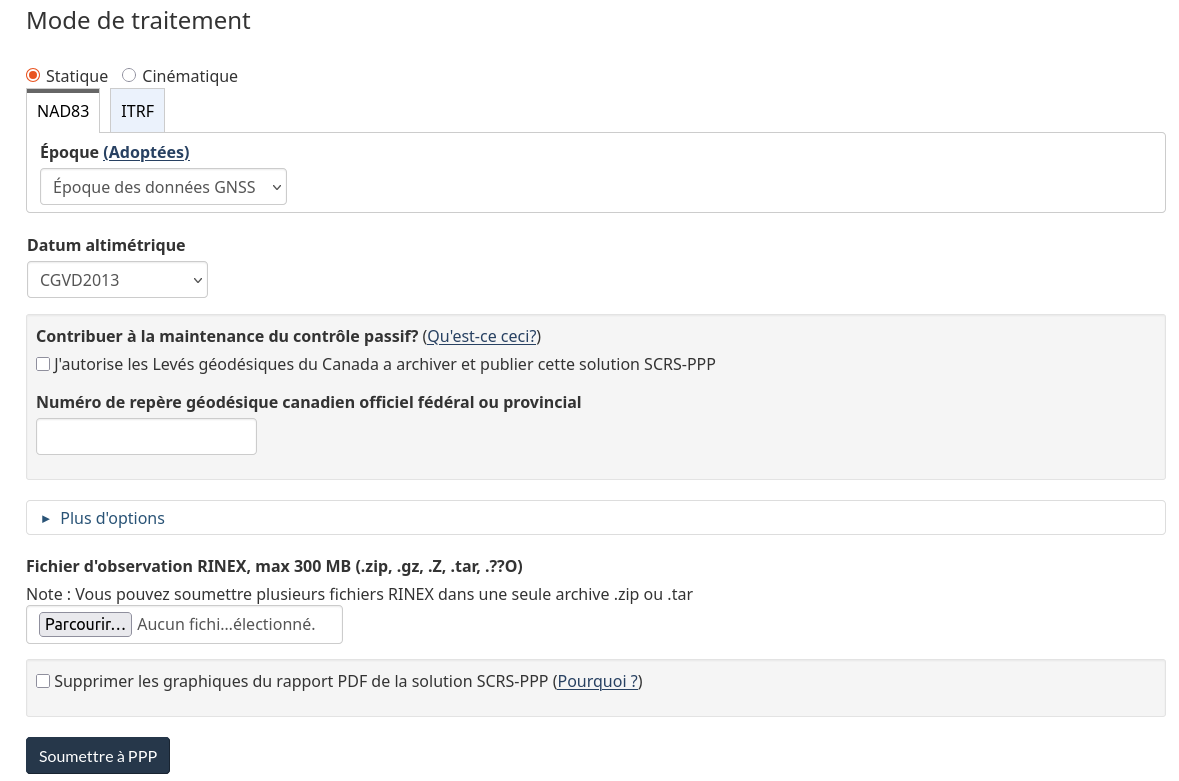Switch to the NAD83 tab
This screenshot has width=1179, height=781.
(63, 111)
